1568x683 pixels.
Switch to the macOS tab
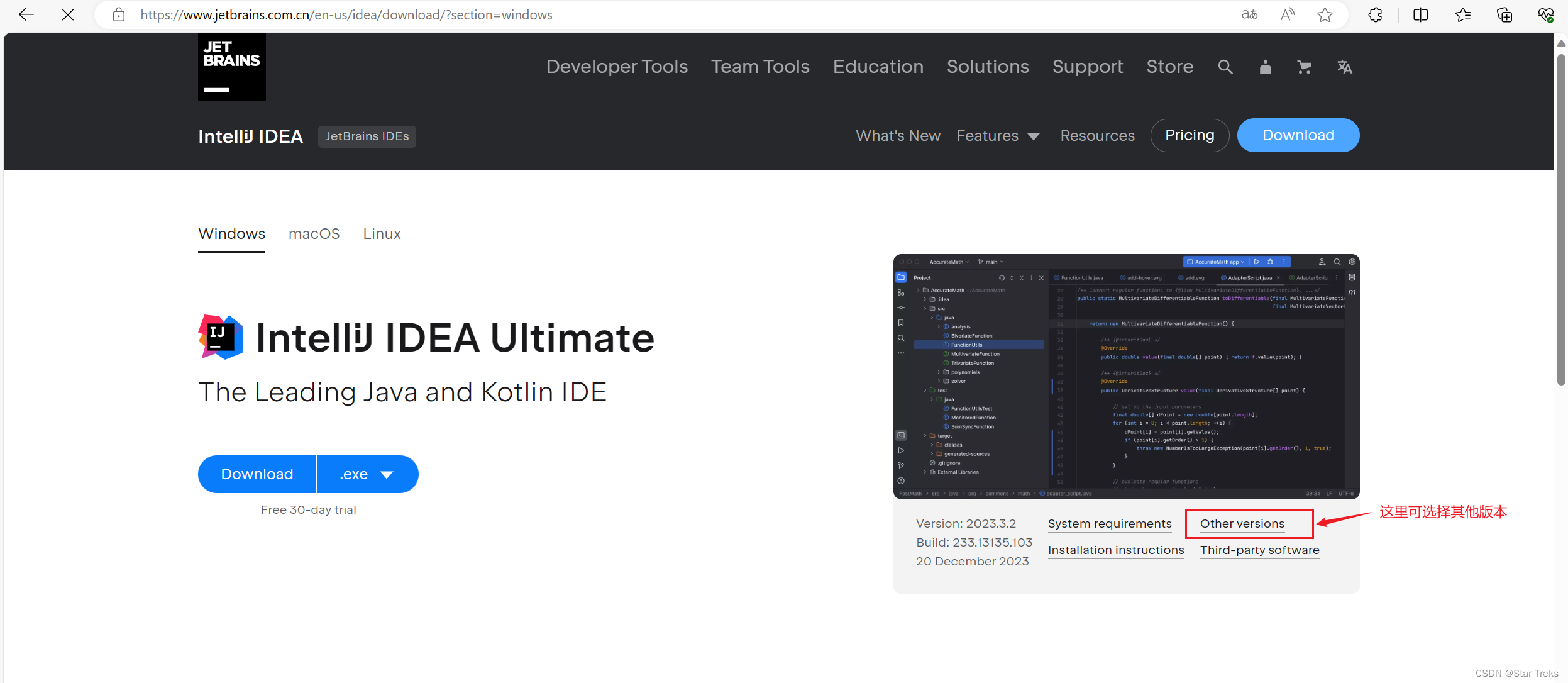[314, 234]
